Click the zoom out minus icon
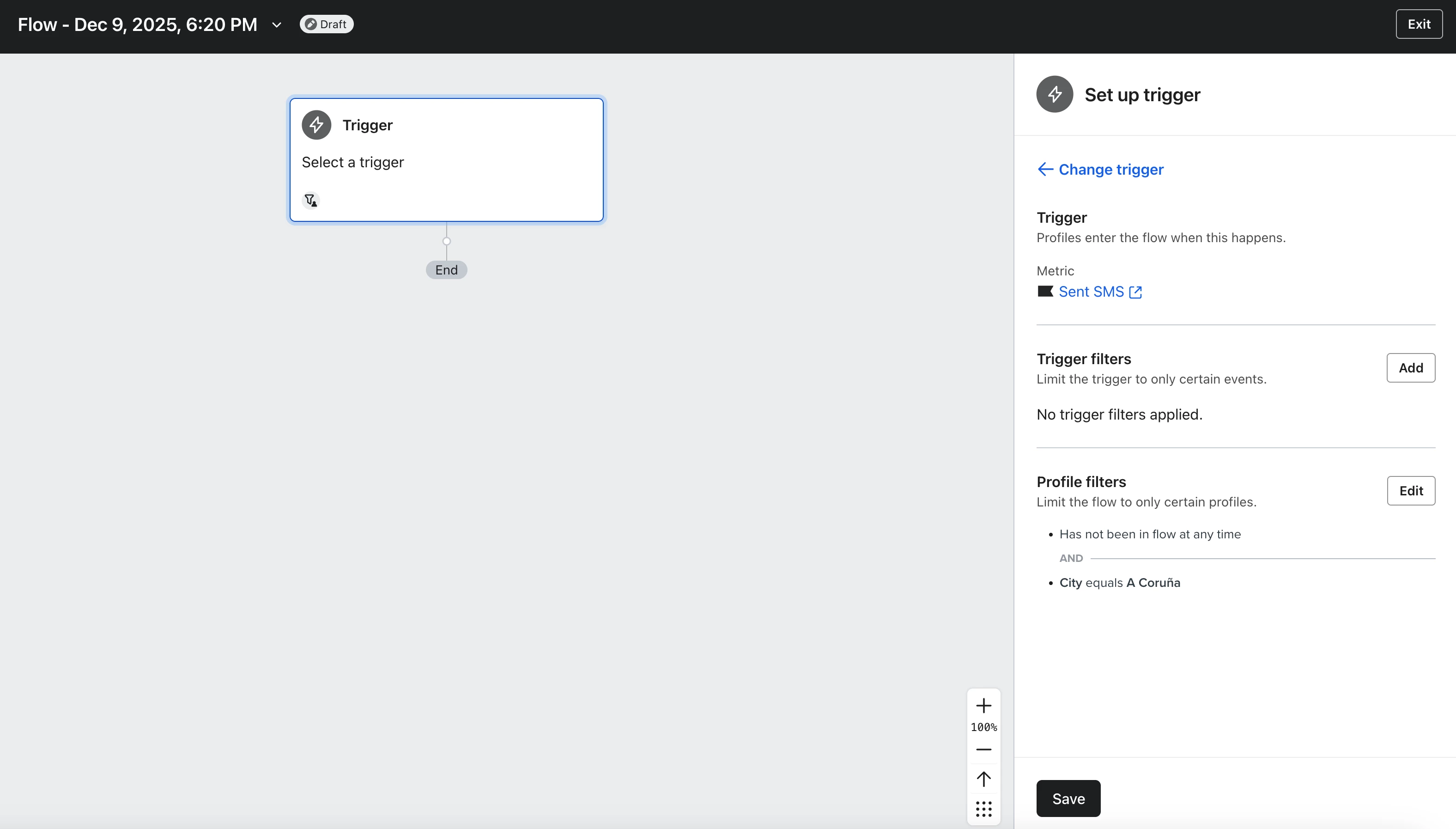The height and width of the screenshot is (829, 1456). [983, 750]
